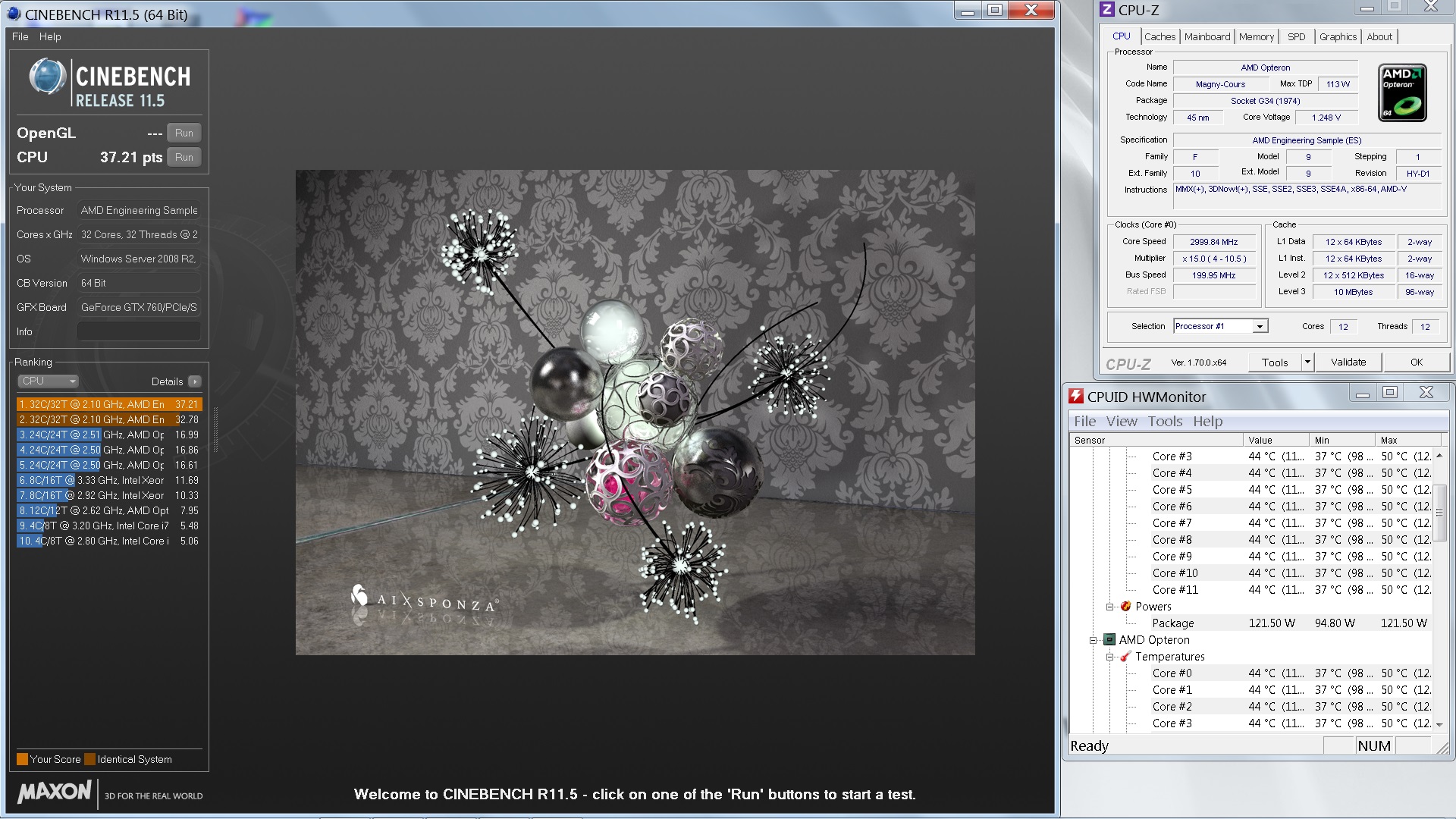Viewport: 1456px width, 819px height.
Task: Click the MAXON logo
Action: click(55, 792)
